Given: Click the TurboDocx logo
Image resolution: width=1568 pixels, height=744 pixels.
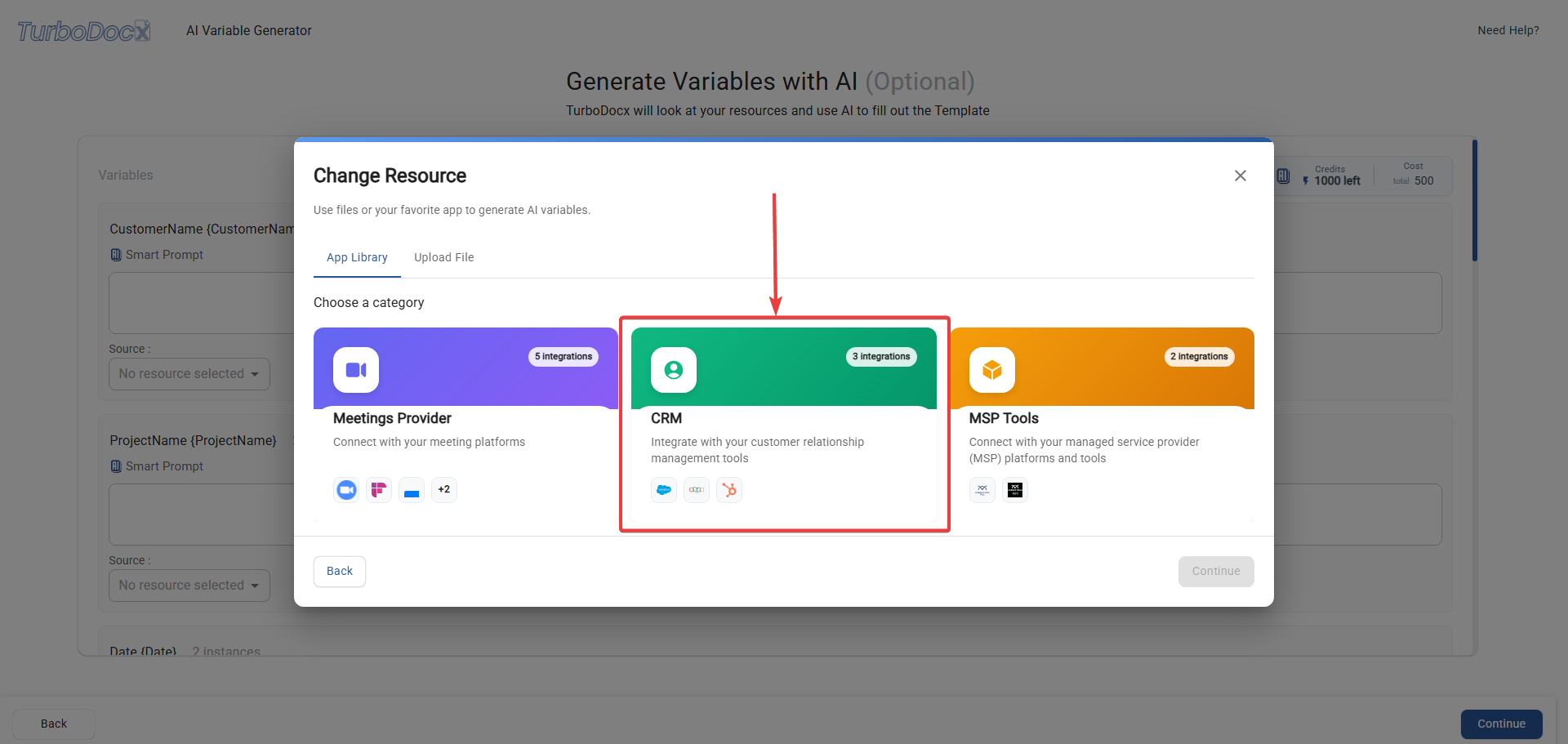Looking at the screenshot, I should 84,31.
